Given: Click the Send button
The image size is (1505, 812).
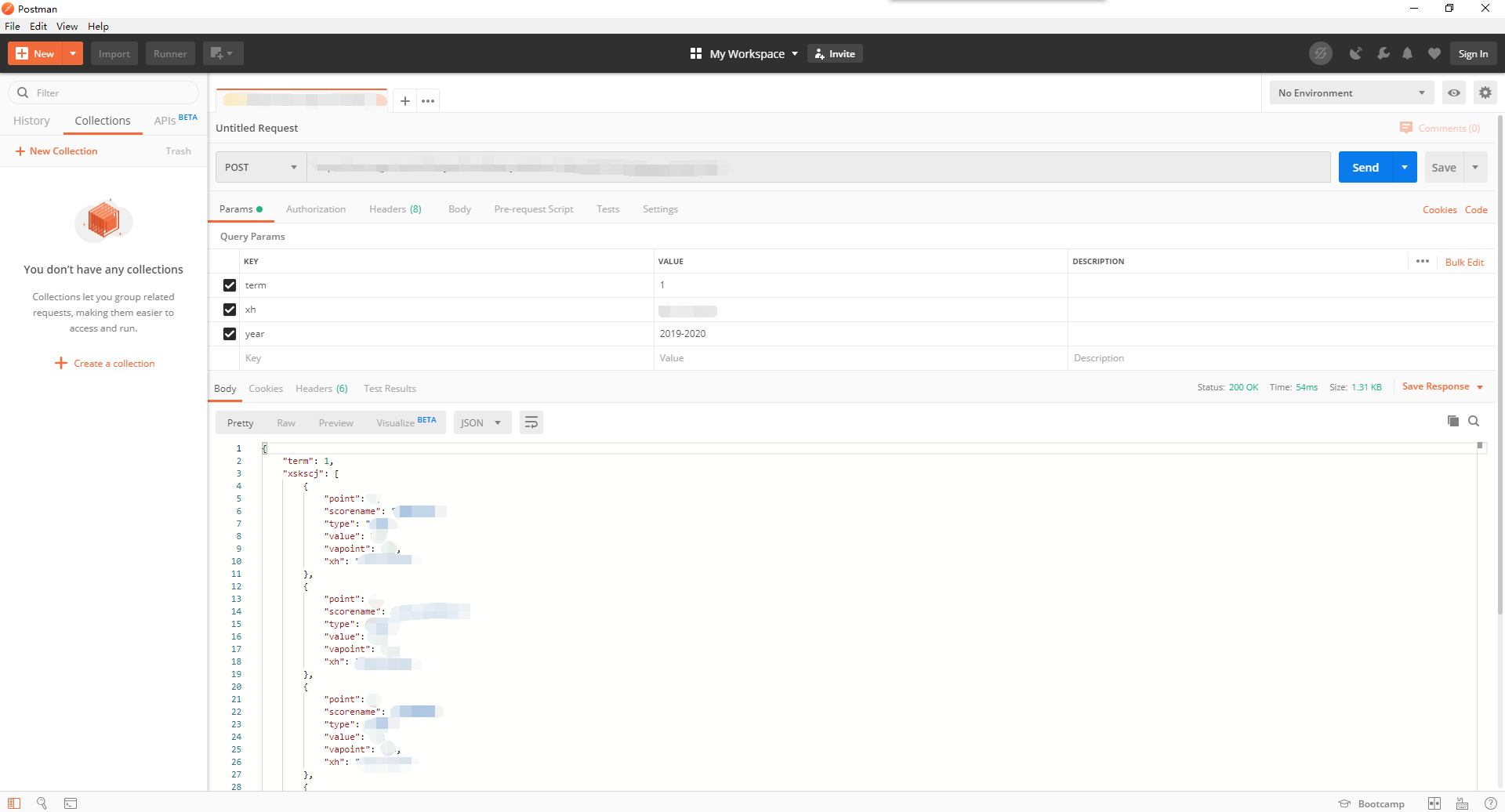Looking at the screenshot, I should click(1365, 167).
